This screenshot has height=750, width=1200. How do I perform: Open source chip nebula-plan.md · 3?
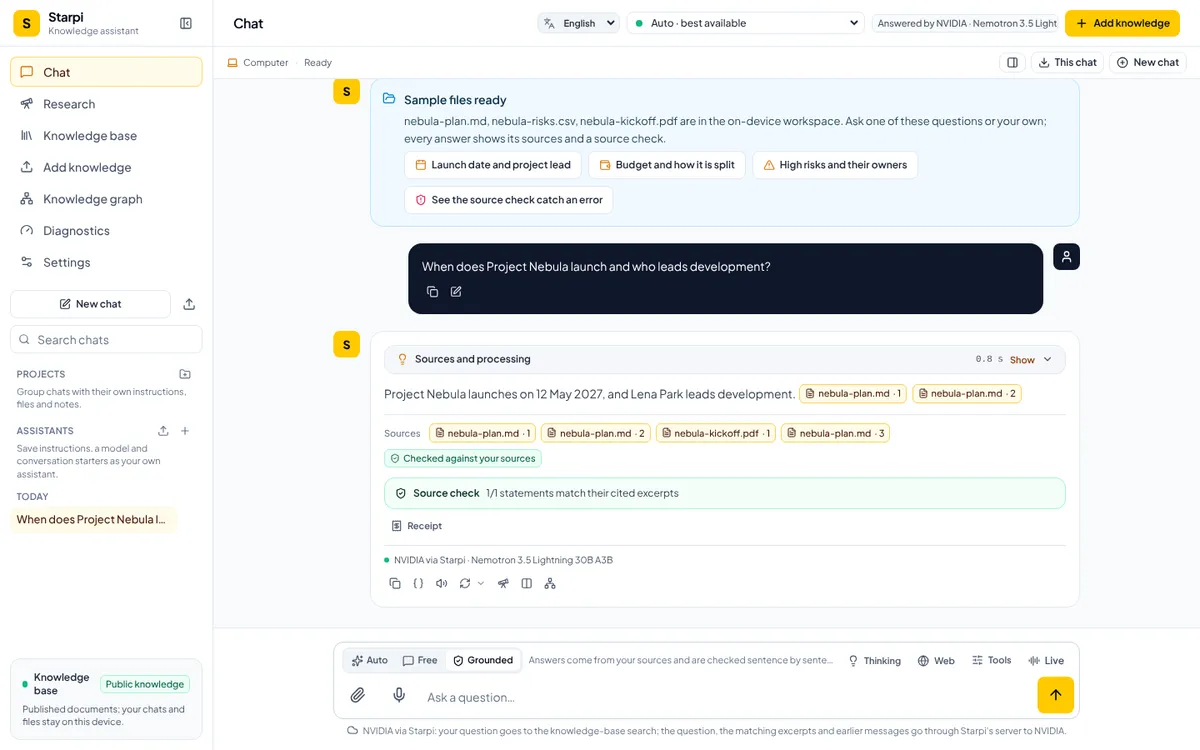[835, 433]
